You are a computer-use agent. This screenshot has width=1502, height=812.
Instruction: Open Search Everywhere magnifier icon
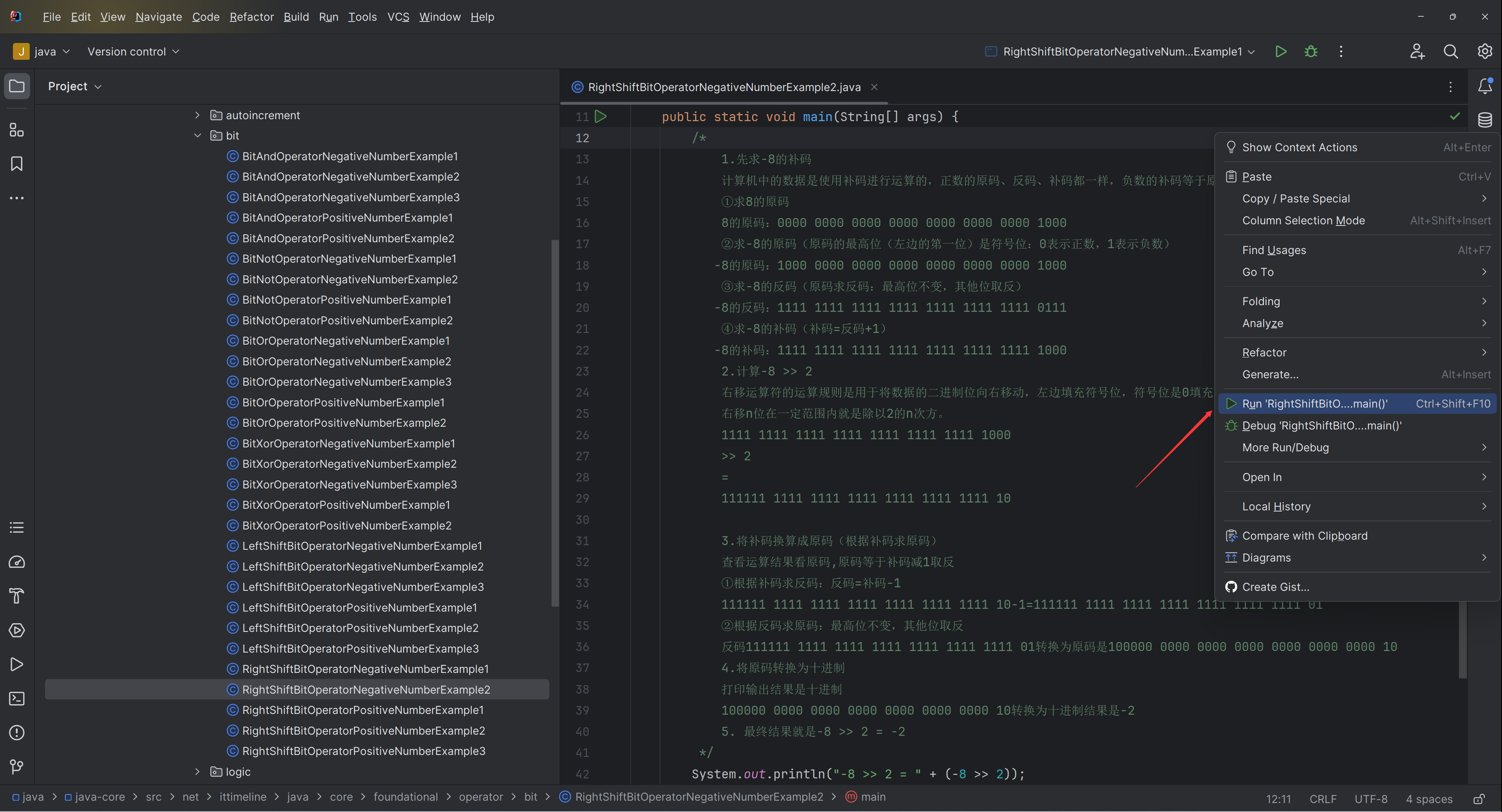1451,51
